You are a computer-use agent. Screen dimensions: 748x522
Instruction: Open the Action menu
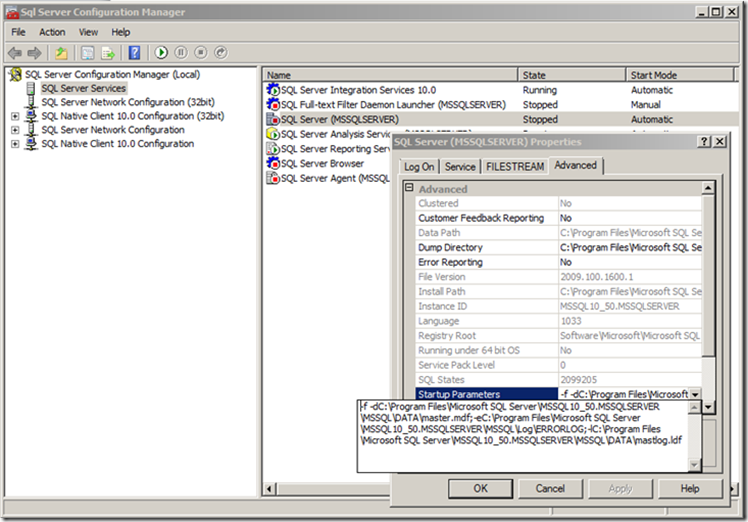pos(52,32)
